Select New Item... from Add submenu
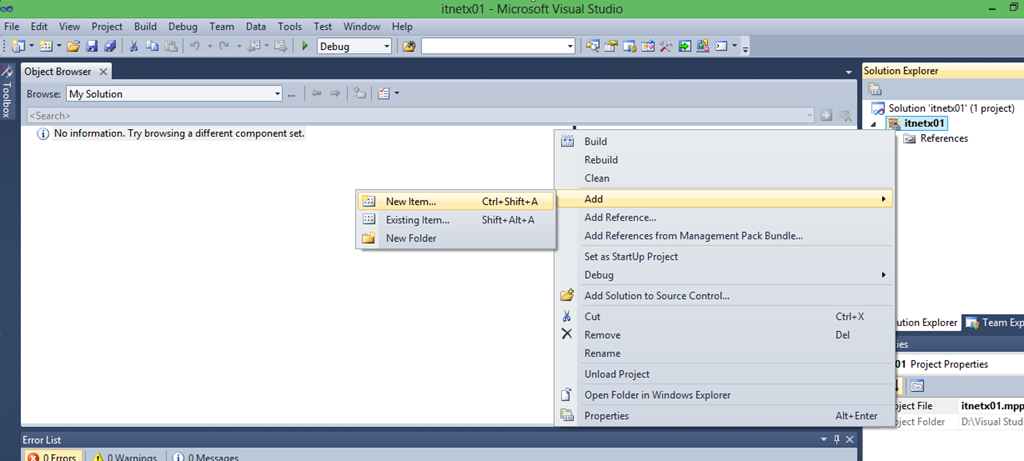The height and width of the screenshot is (461, 1024). pyautogui.click(x=410, y=201)
